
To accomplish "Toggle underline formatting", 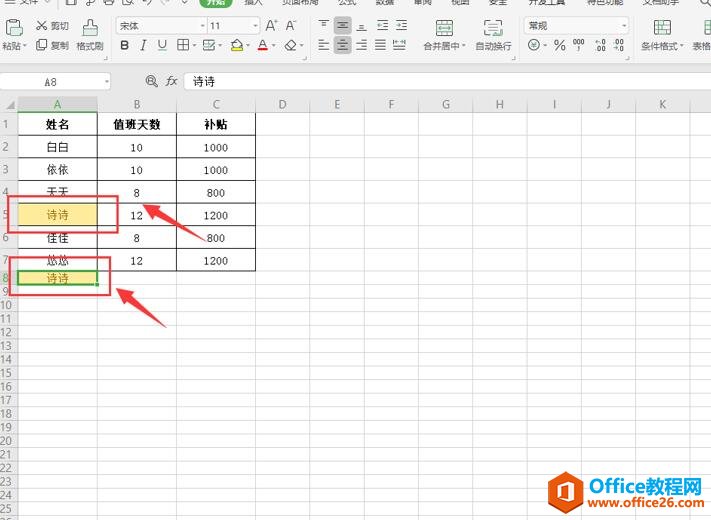I will (x=162, y=45).
